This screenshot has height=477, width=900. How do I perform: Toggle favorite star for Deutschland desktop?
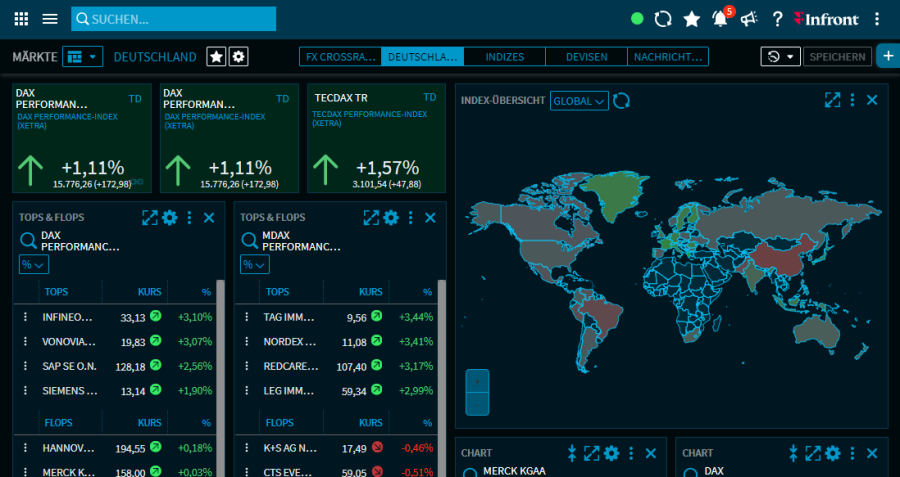[x=216, y=57]
